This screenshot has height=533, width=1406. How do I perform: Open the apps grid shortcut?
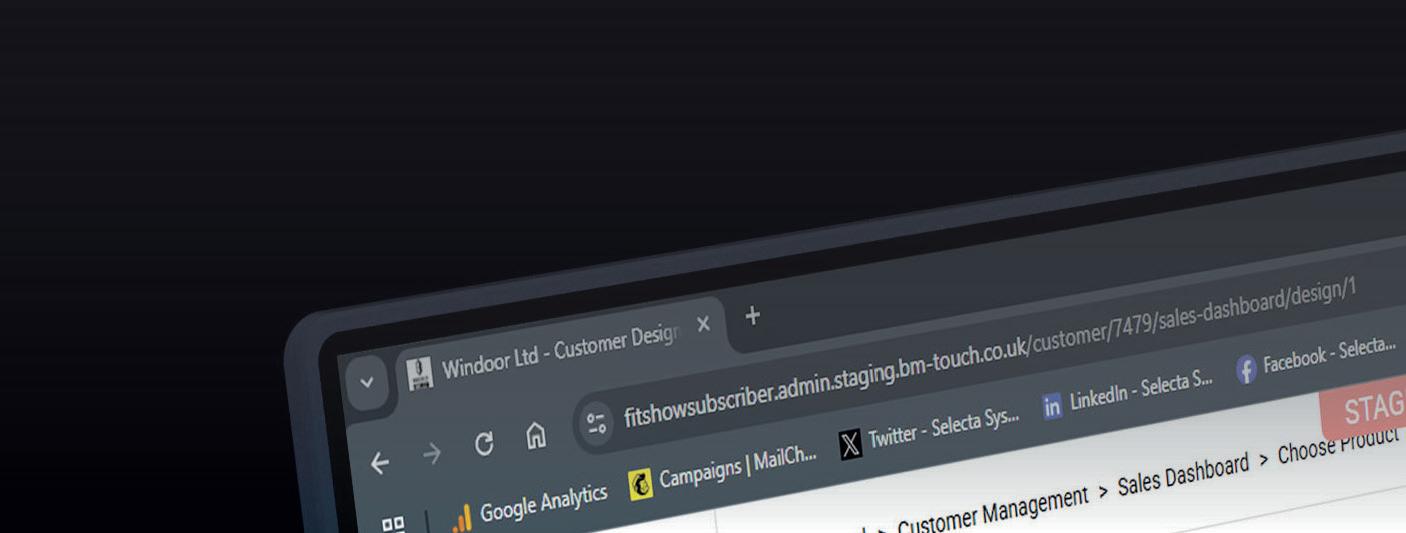tap(394, 525)
